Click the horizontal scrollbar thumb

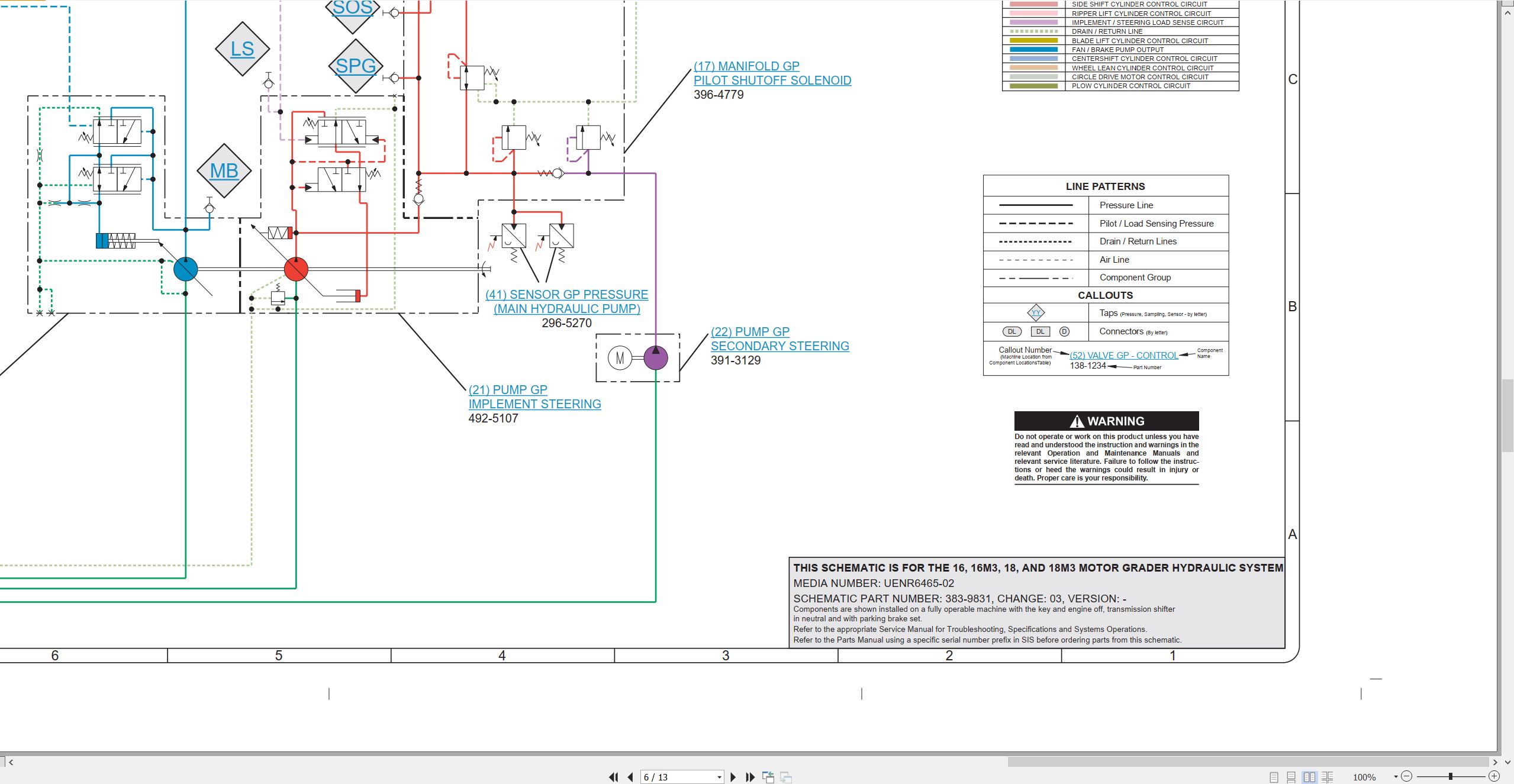[1248, 762]
